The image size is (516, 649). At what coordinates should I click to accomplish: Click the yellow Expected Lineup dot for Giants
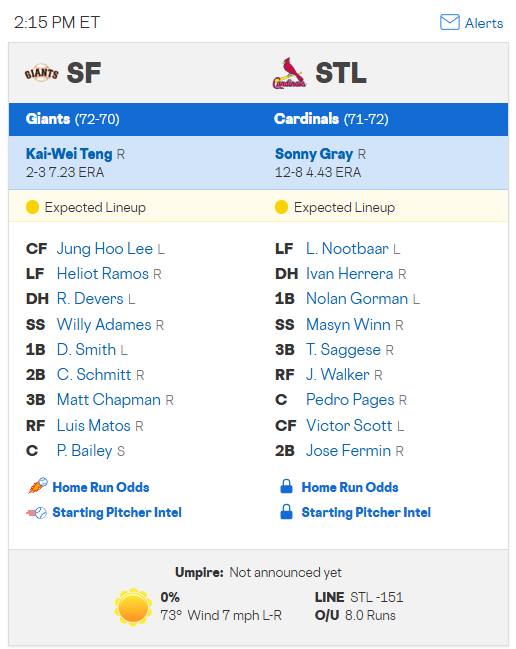click(x=32, y=207)
